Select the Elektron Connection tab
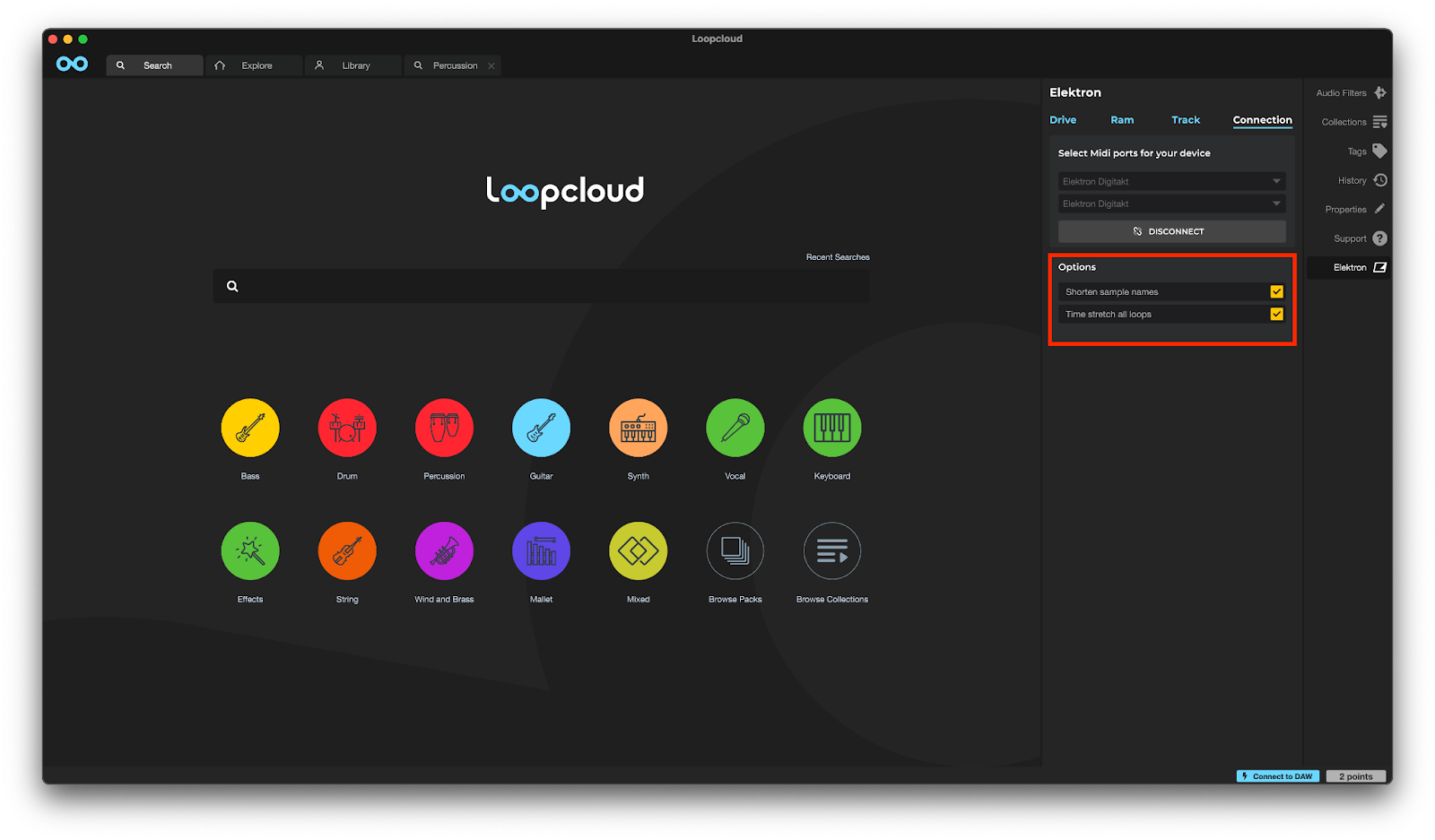The width and height of the screenshot is (1435, 840). [x=1263, y=120]
